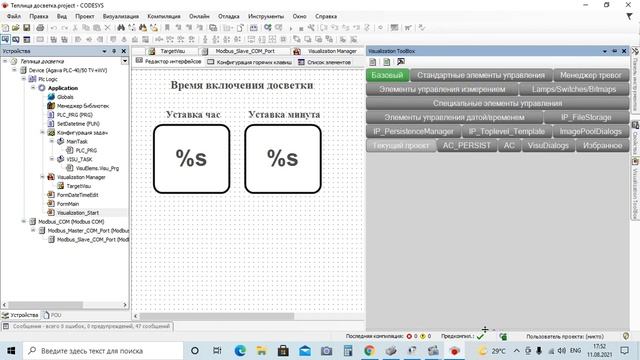Select the Уставка минута %s field

[x=283, y=159]
